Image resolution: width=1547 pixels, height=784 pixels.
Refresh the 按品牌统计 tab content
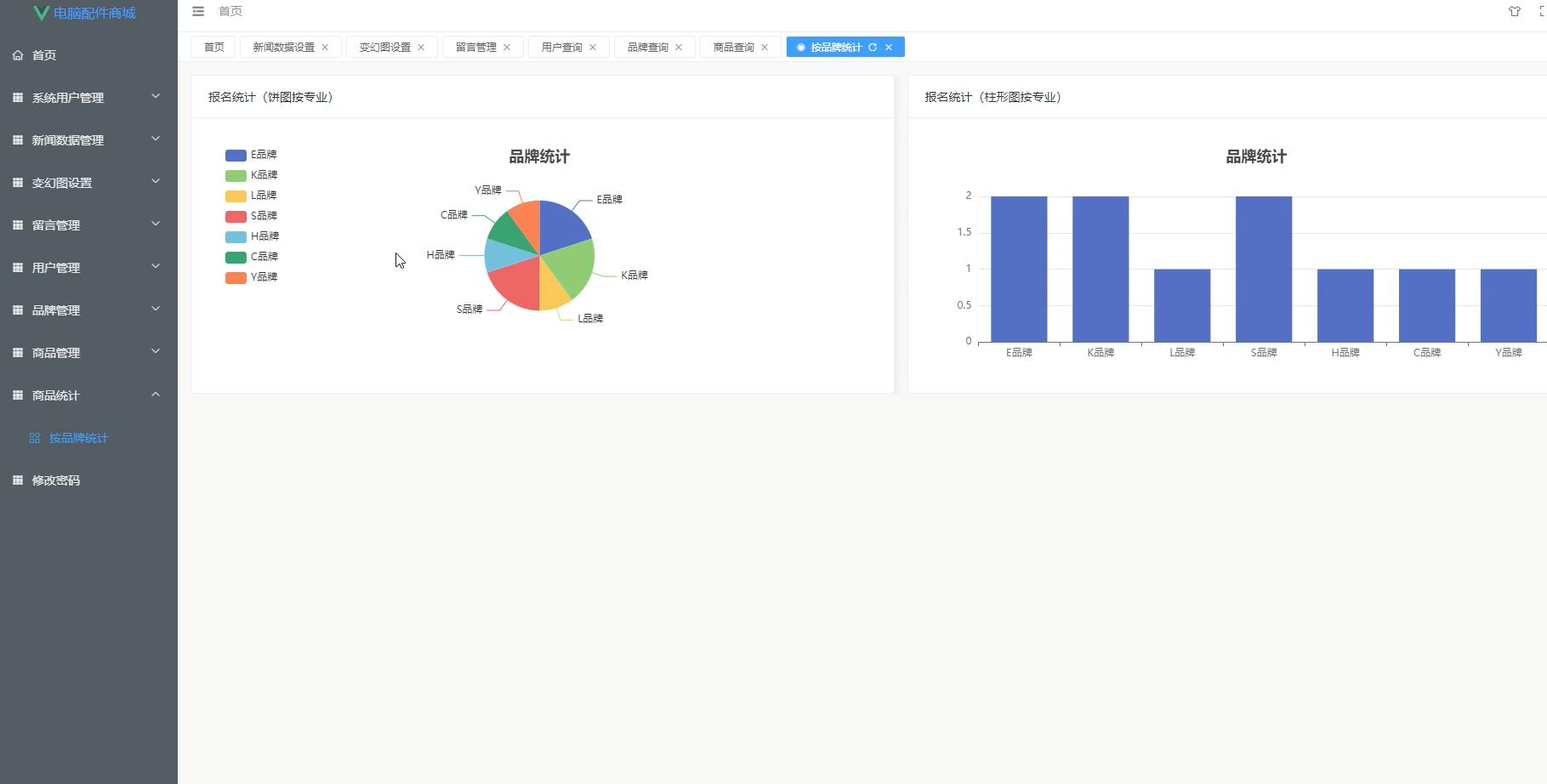point(873,47)
